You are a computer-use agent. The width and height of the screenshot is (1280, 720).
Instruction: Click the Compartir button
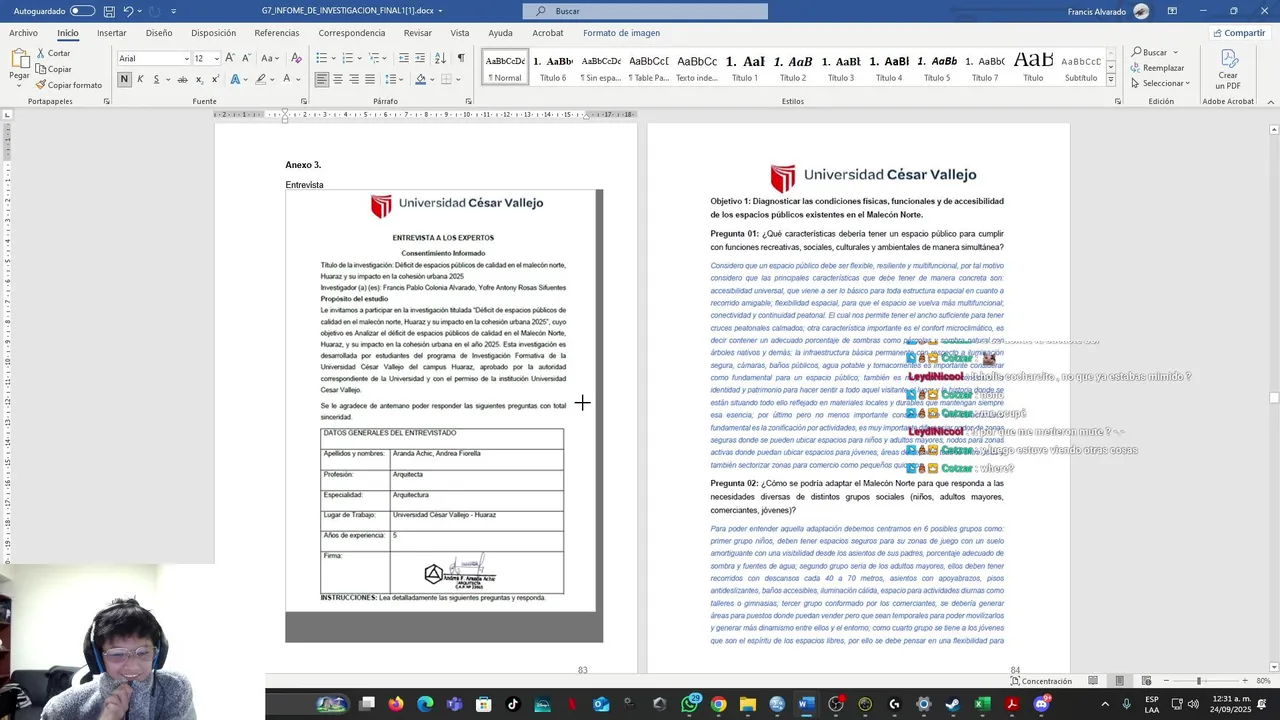(1238, 33)
